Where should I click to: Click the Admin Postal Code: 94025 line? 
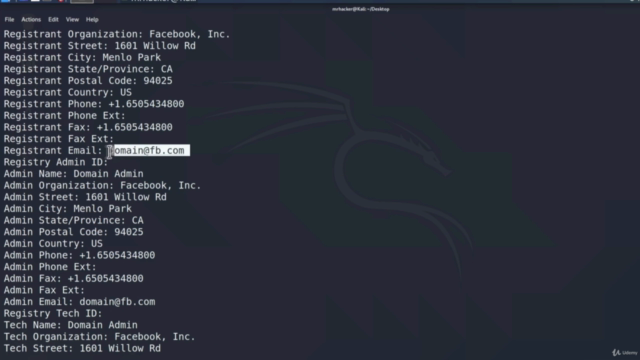[x=73, y=232]
